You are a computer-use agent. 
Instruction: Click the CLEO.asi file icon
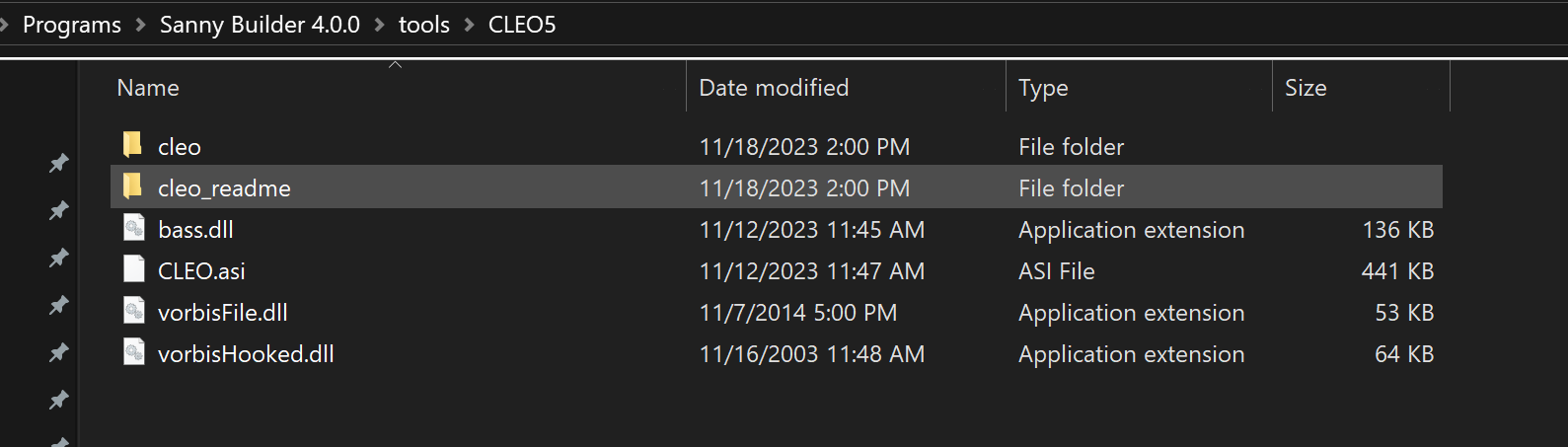(x=134, y=269)
